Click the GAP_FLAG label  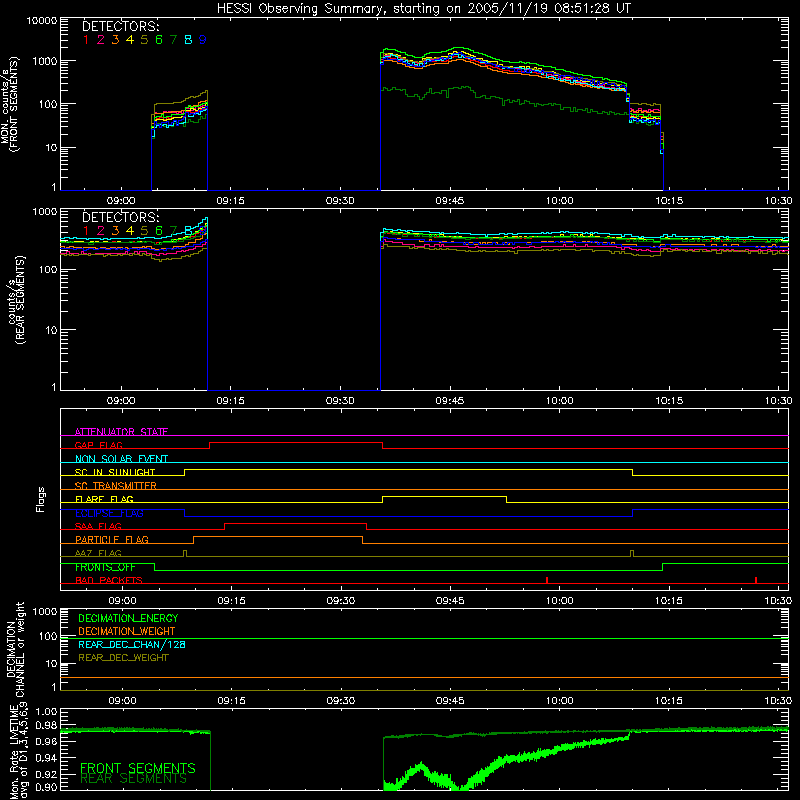[98, 445]
